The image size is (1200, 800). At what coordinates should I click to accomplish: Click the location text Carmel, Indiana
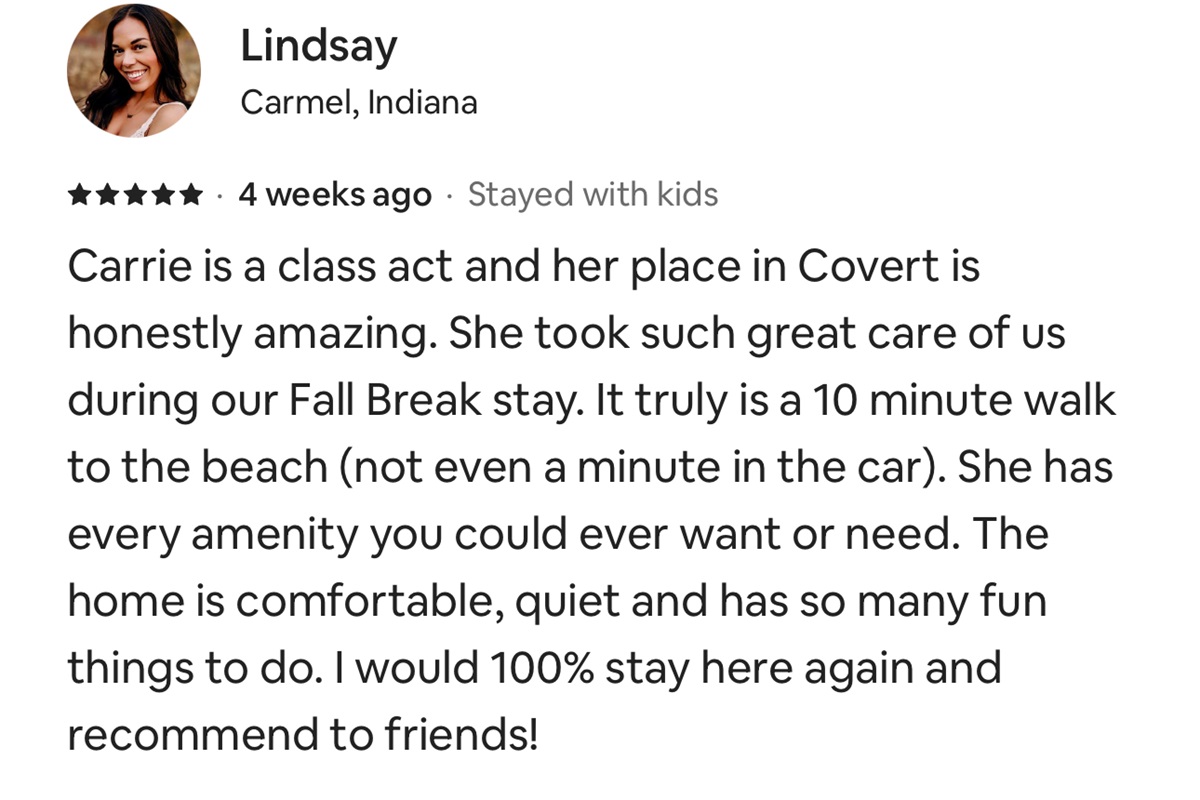358,102
